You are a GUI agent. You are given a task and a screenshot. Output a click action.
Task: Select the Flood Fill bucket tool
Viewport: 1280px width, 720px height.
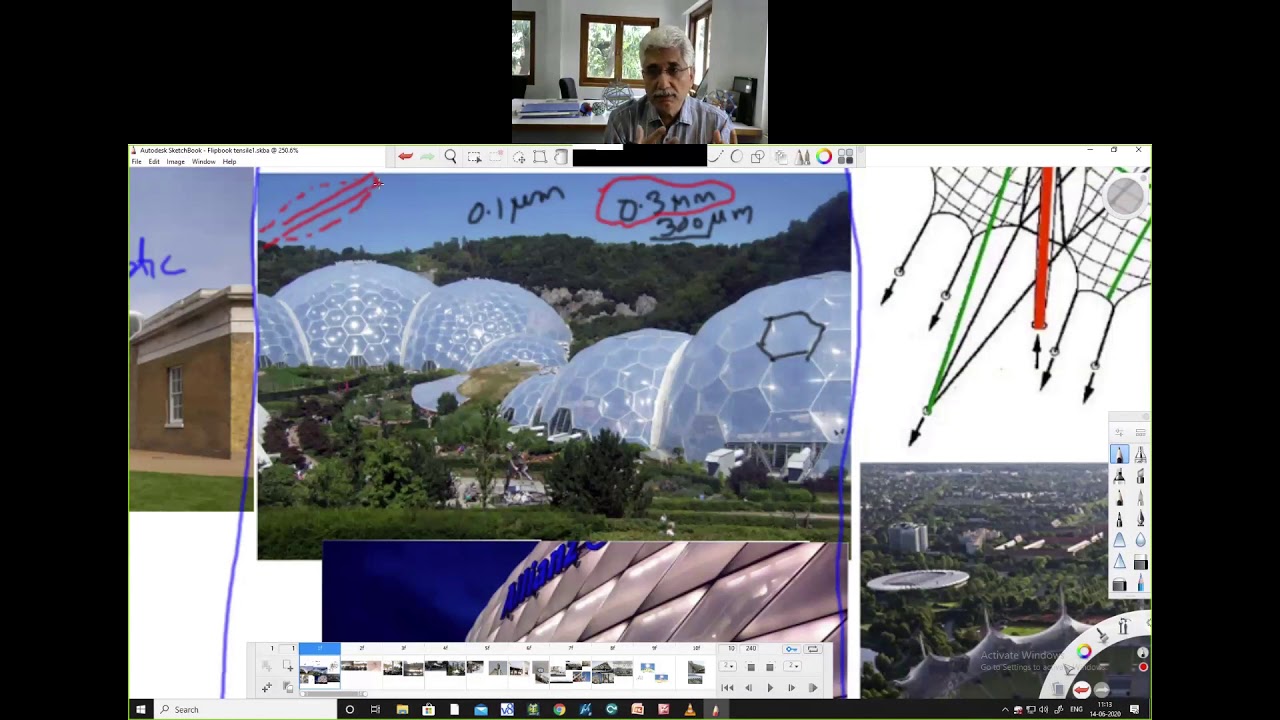tap(561, 157)
